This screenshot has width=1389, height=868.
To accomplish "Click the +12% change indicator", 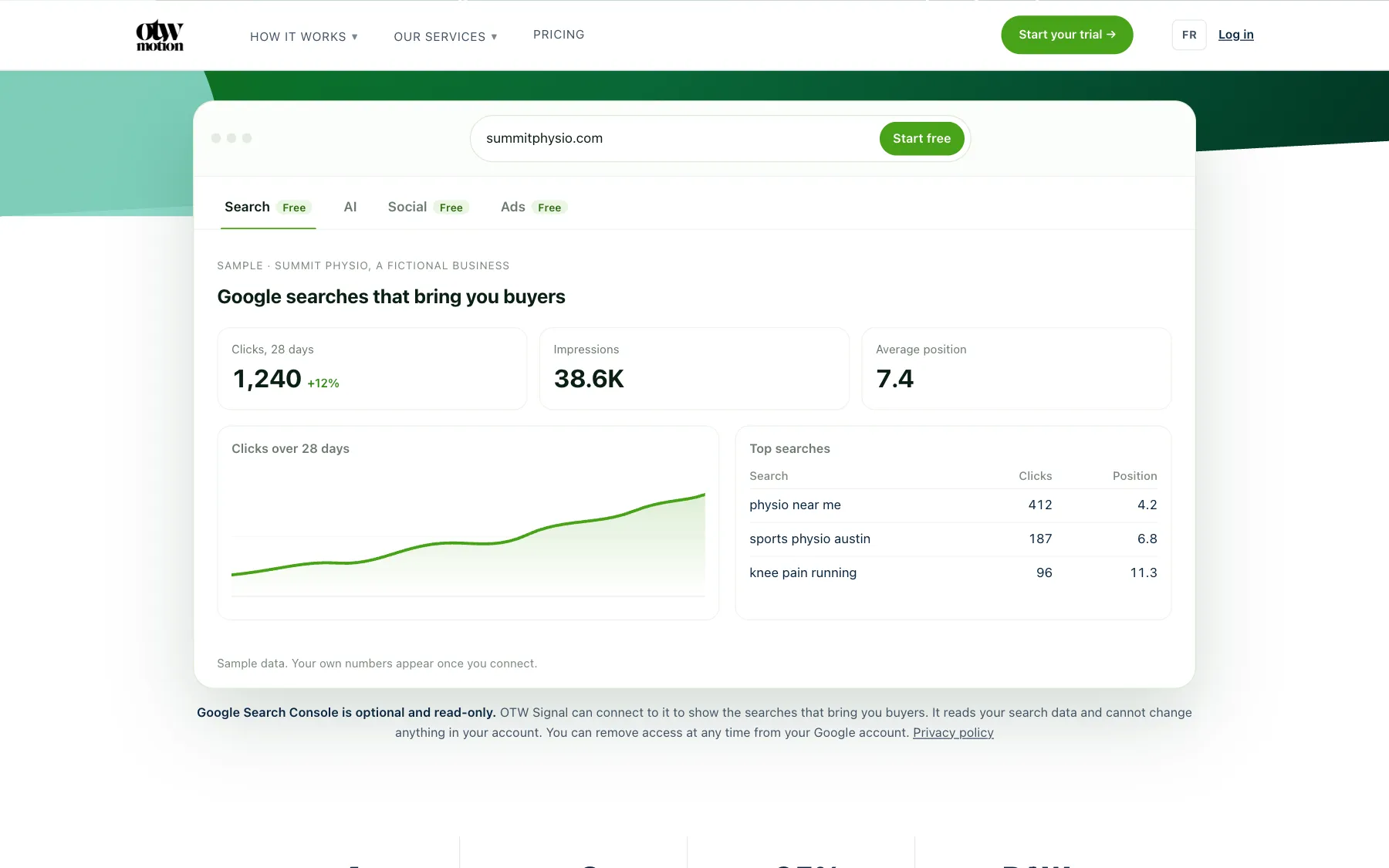I will point(323,383).
